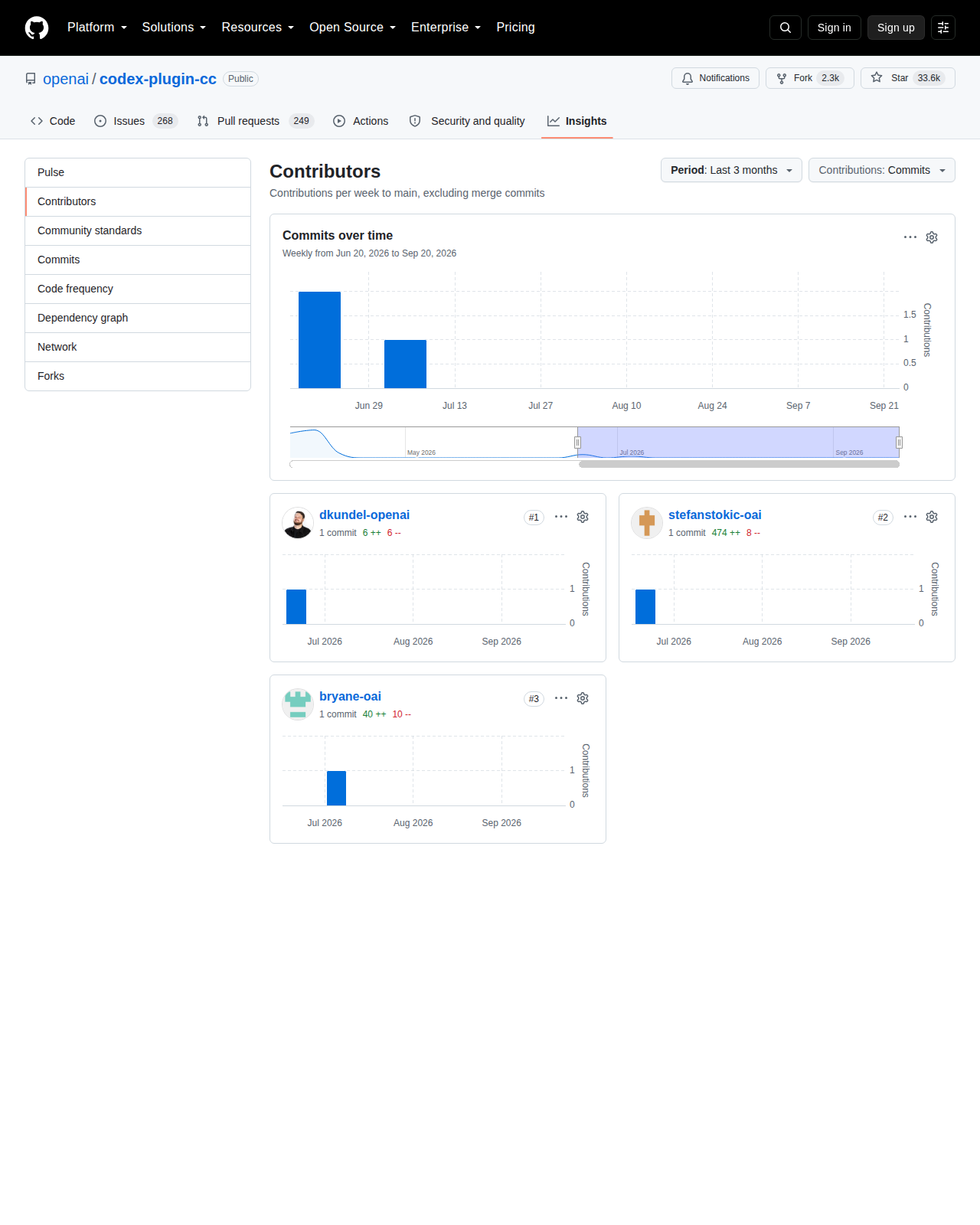Expand the Enterprise menu

pos(446,28)
